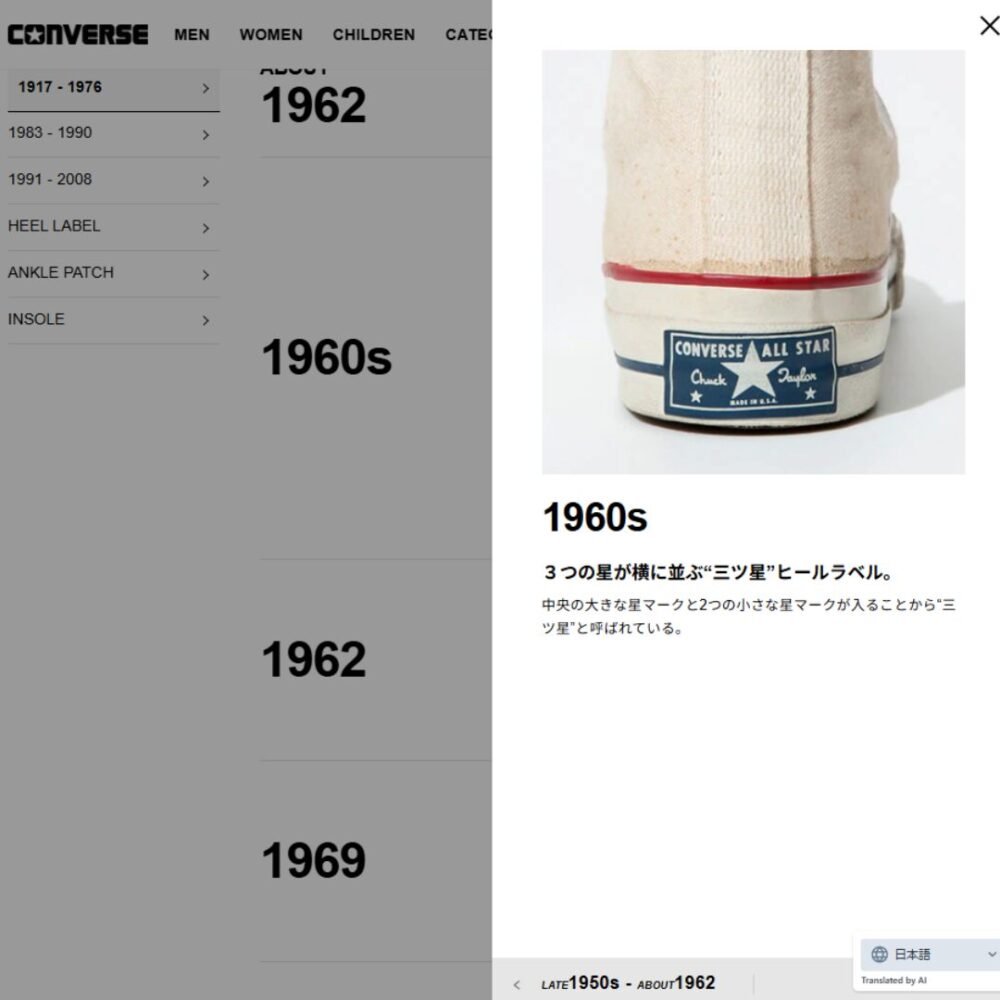The height and width of the screenshot is (1000, 1000).
Task: Expand the 1991 - 2008 section chevron
Action: point(205,181)
